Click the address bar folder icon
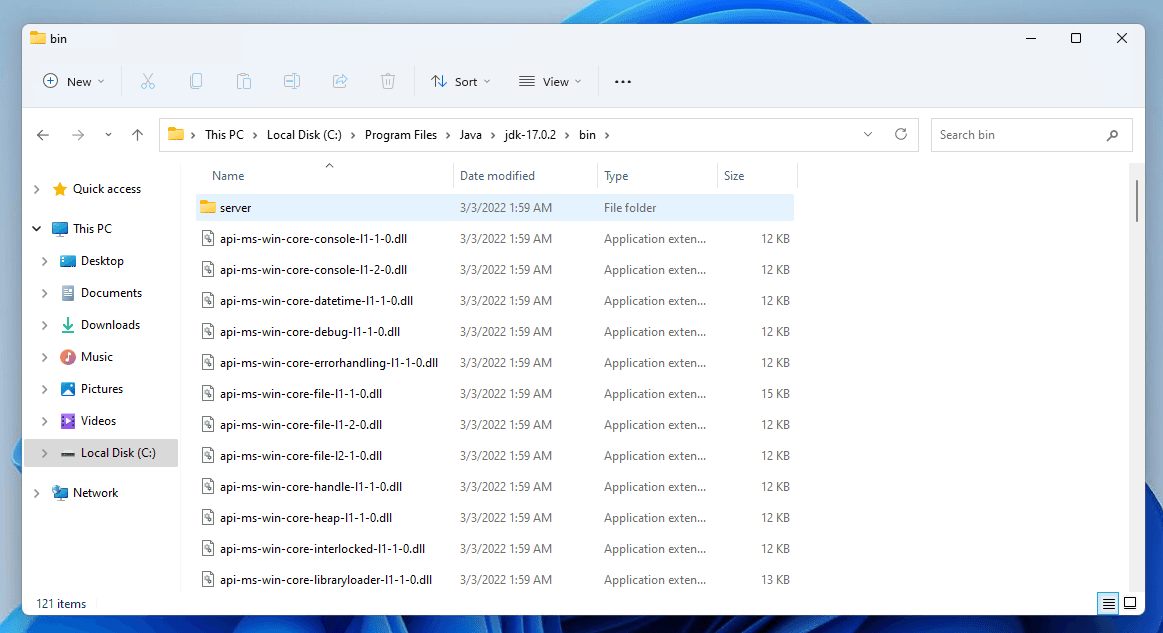 (x=176, y=134)
